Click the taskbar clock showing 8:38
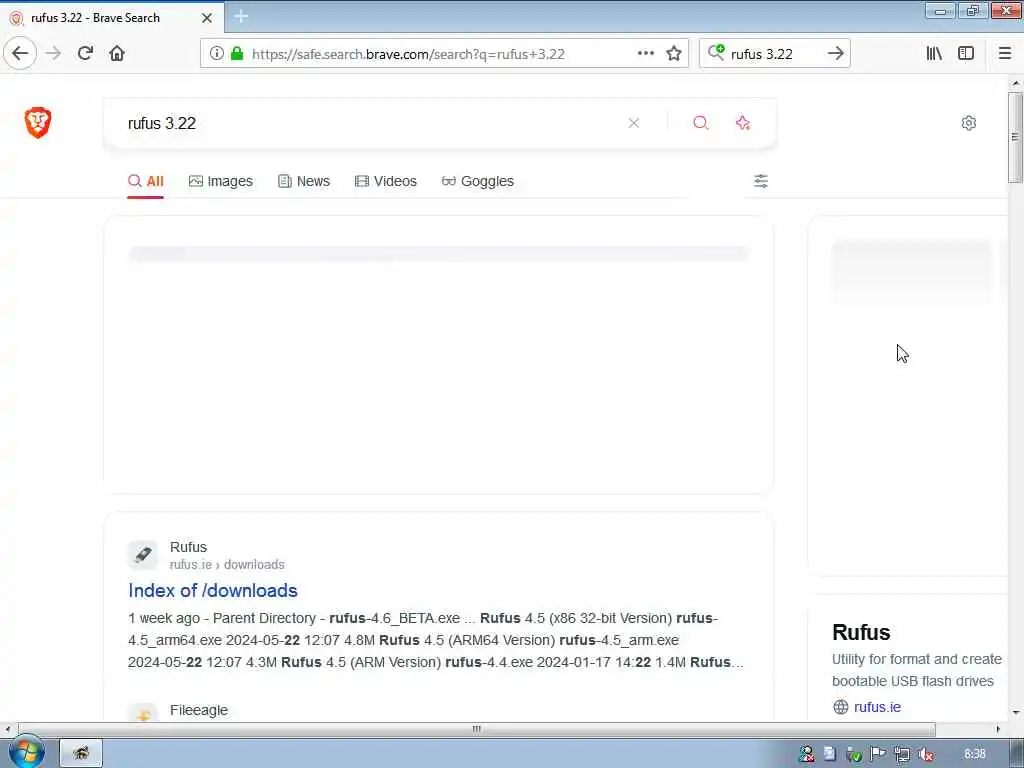The height and width of the screenshot is (768, 1024). click(974, 754)
